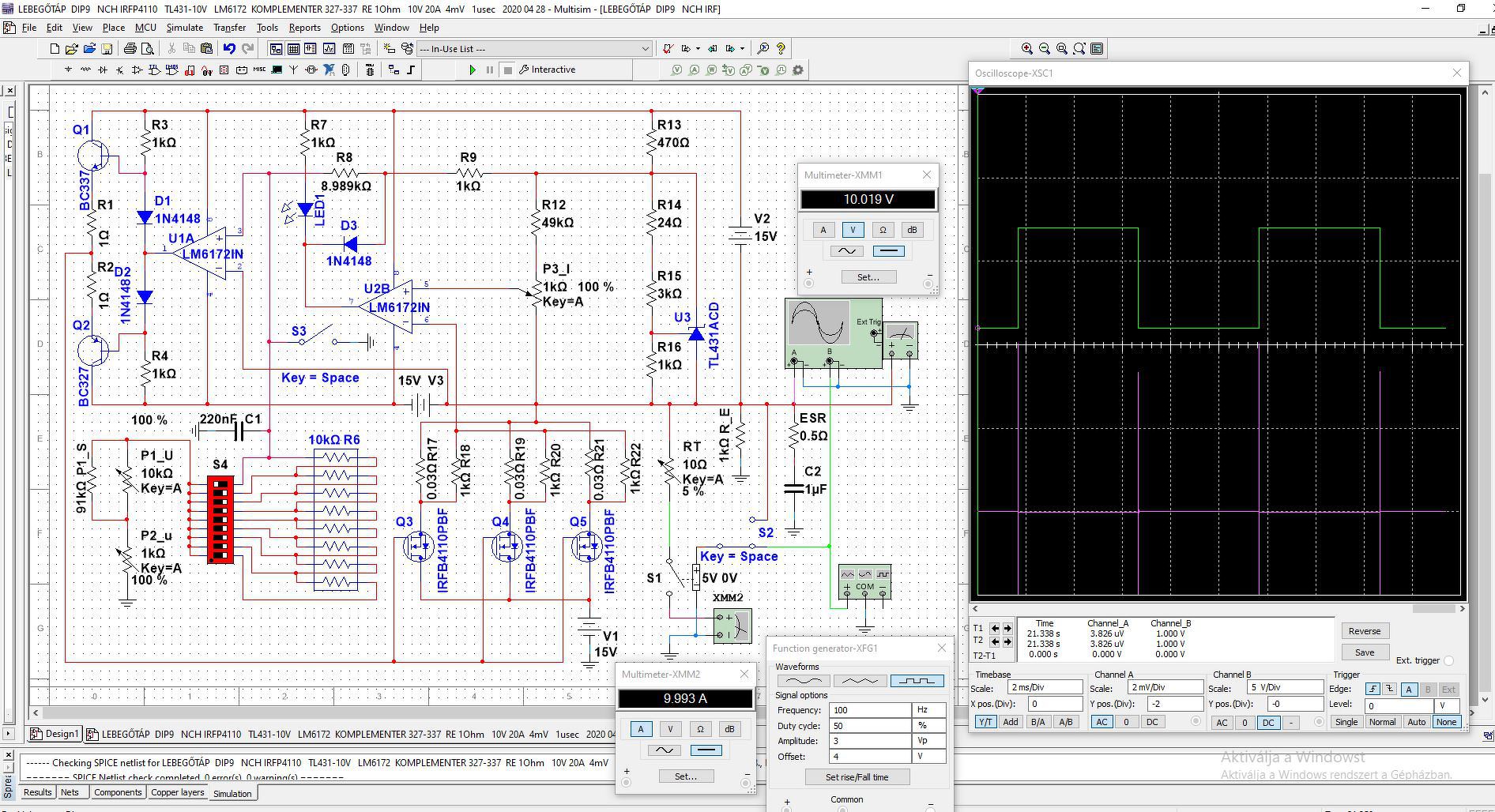Image resolution: width=1495 pixels, height=812 pixels.
Task: Open the In-Use List dropdown
Action: click(645, 49)
